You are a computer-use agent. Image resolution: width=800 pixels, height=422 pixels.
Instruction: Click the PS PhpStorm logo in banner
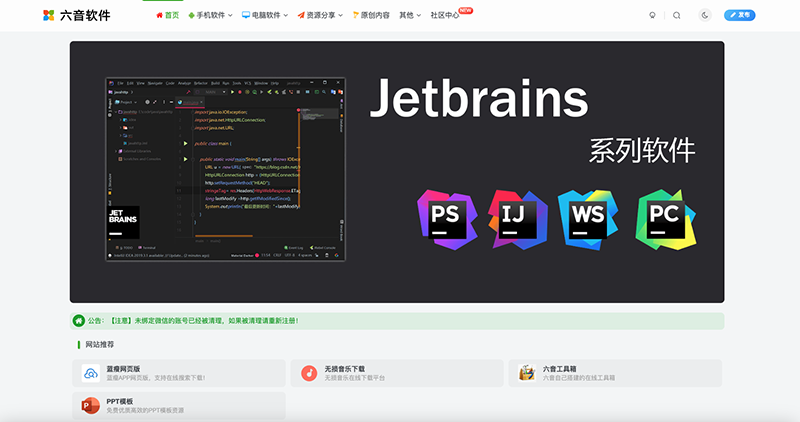(x=447, y=219)
